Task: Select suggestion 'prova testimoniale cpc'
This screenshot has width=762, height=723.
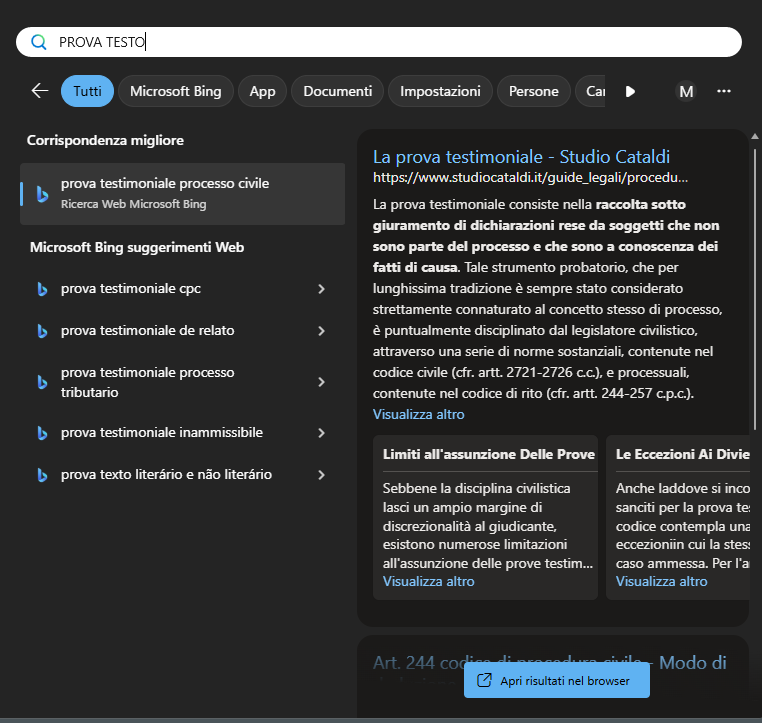Action: pos(182,289)
